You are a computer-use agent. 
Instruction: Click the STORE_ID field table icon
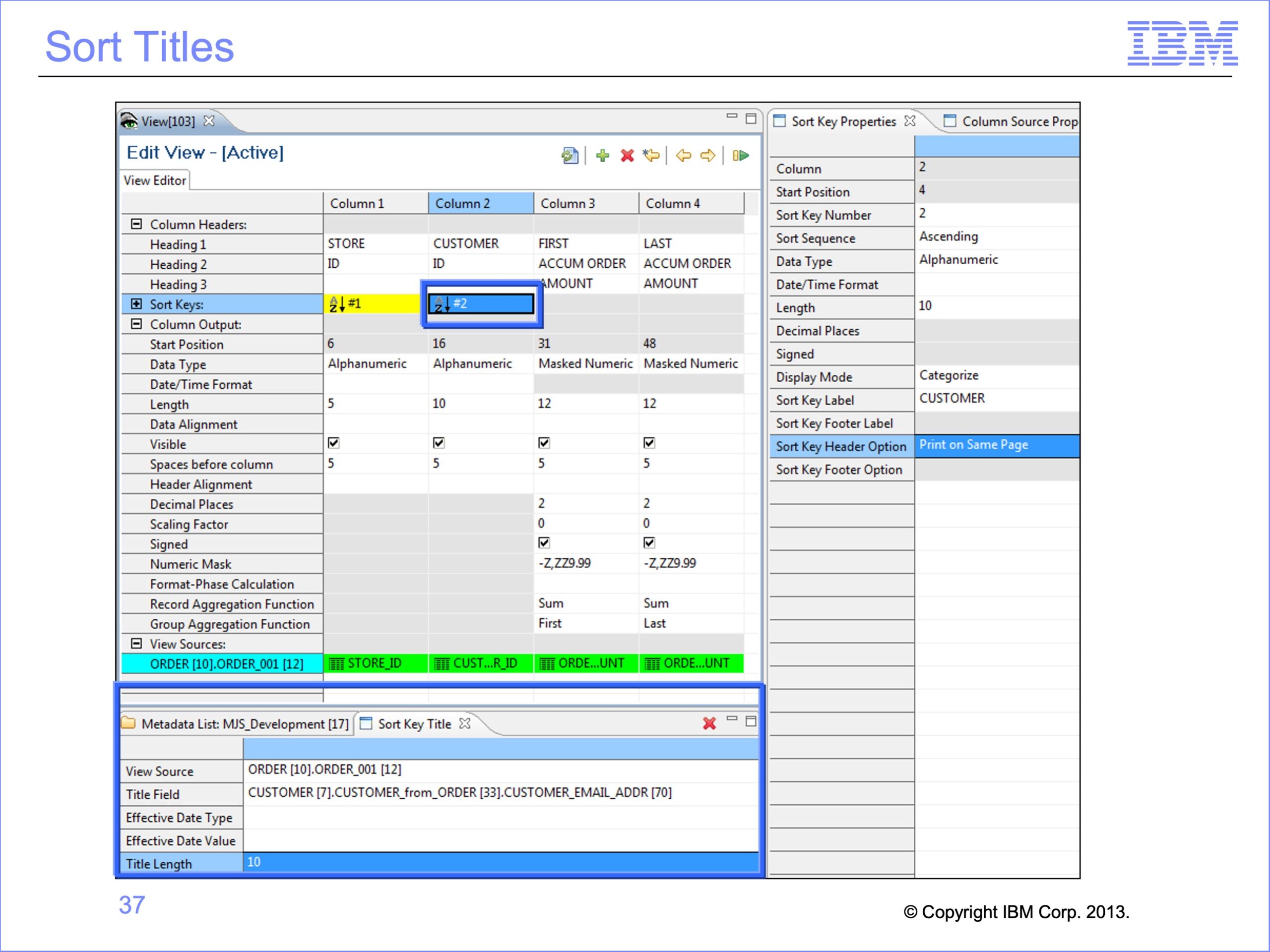tap(336, 664)
